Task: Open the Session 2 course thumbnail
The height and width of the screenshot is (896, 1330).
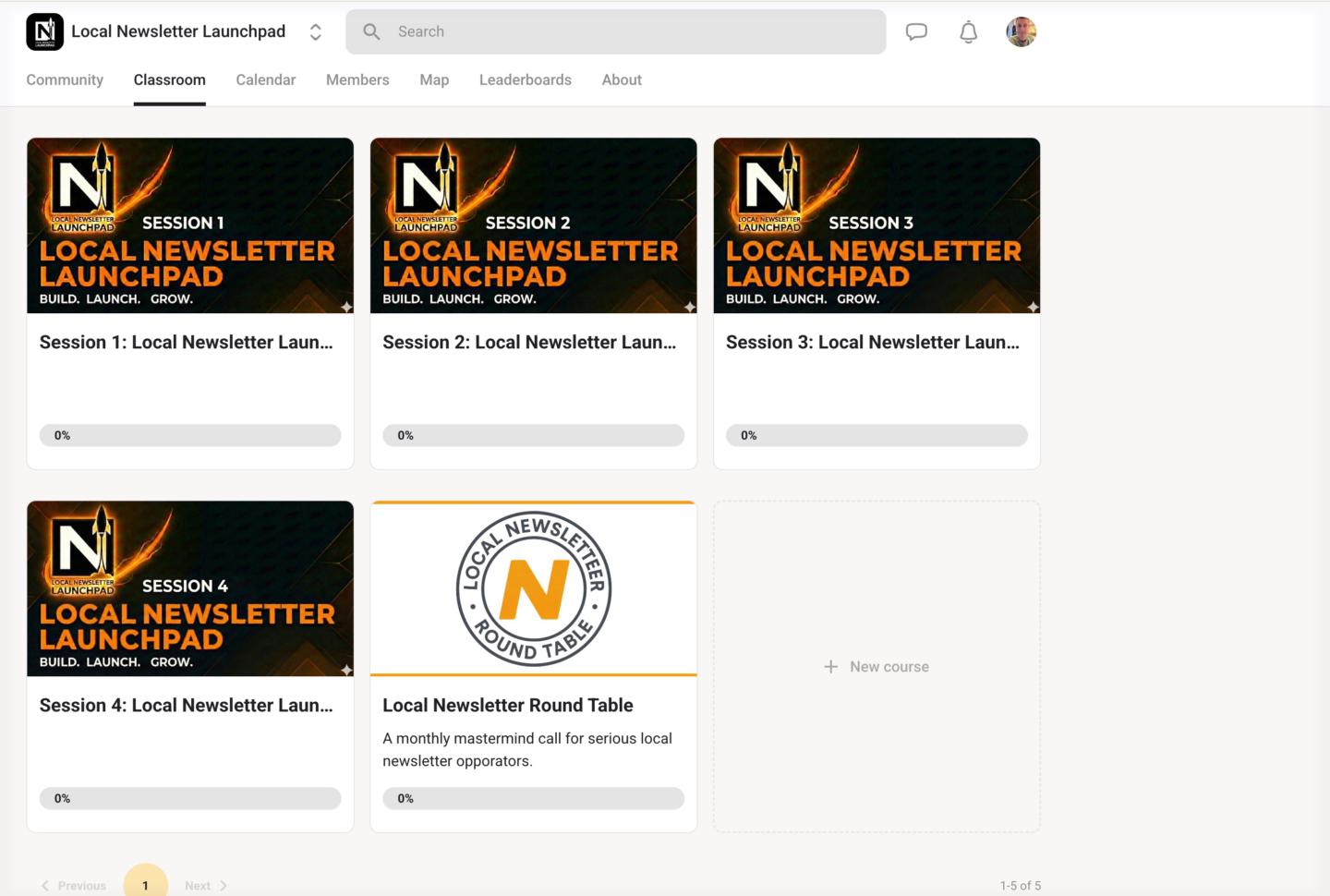Action: 534,225
